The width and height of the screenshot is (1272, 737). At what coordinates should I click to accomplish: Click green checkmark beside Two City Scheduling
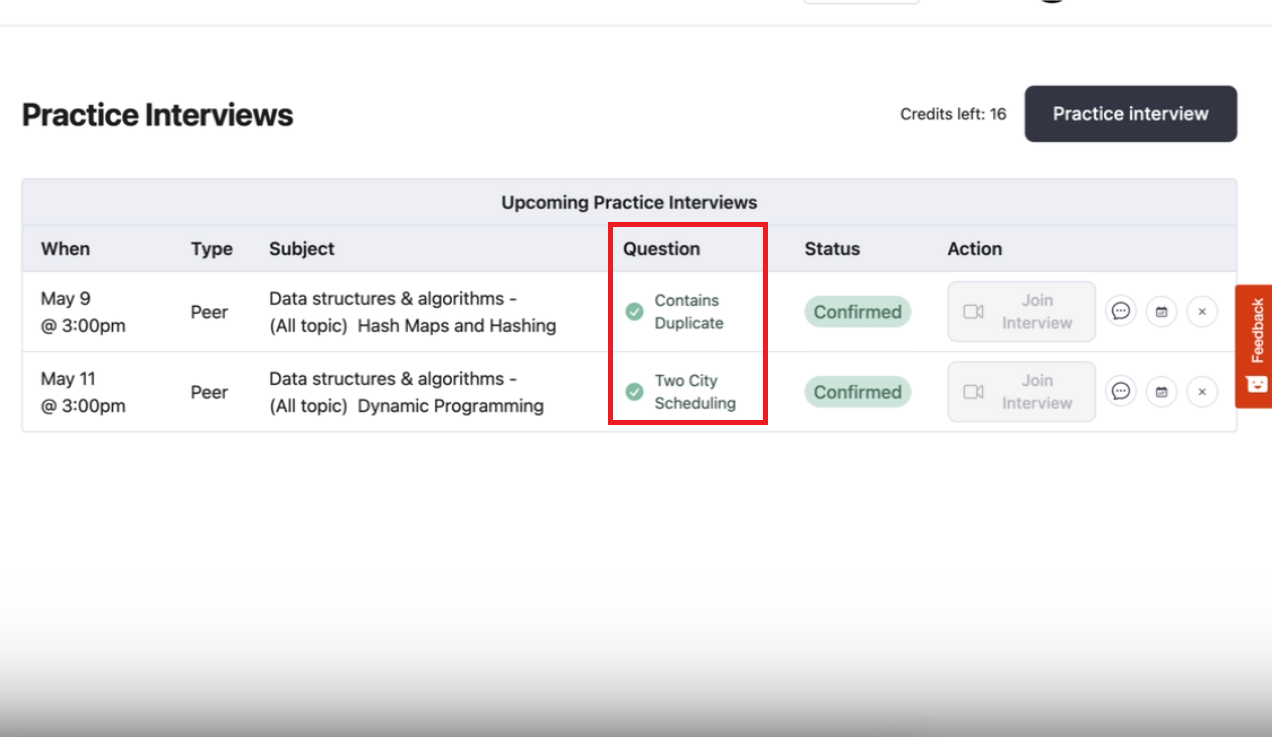pos(634,392)
